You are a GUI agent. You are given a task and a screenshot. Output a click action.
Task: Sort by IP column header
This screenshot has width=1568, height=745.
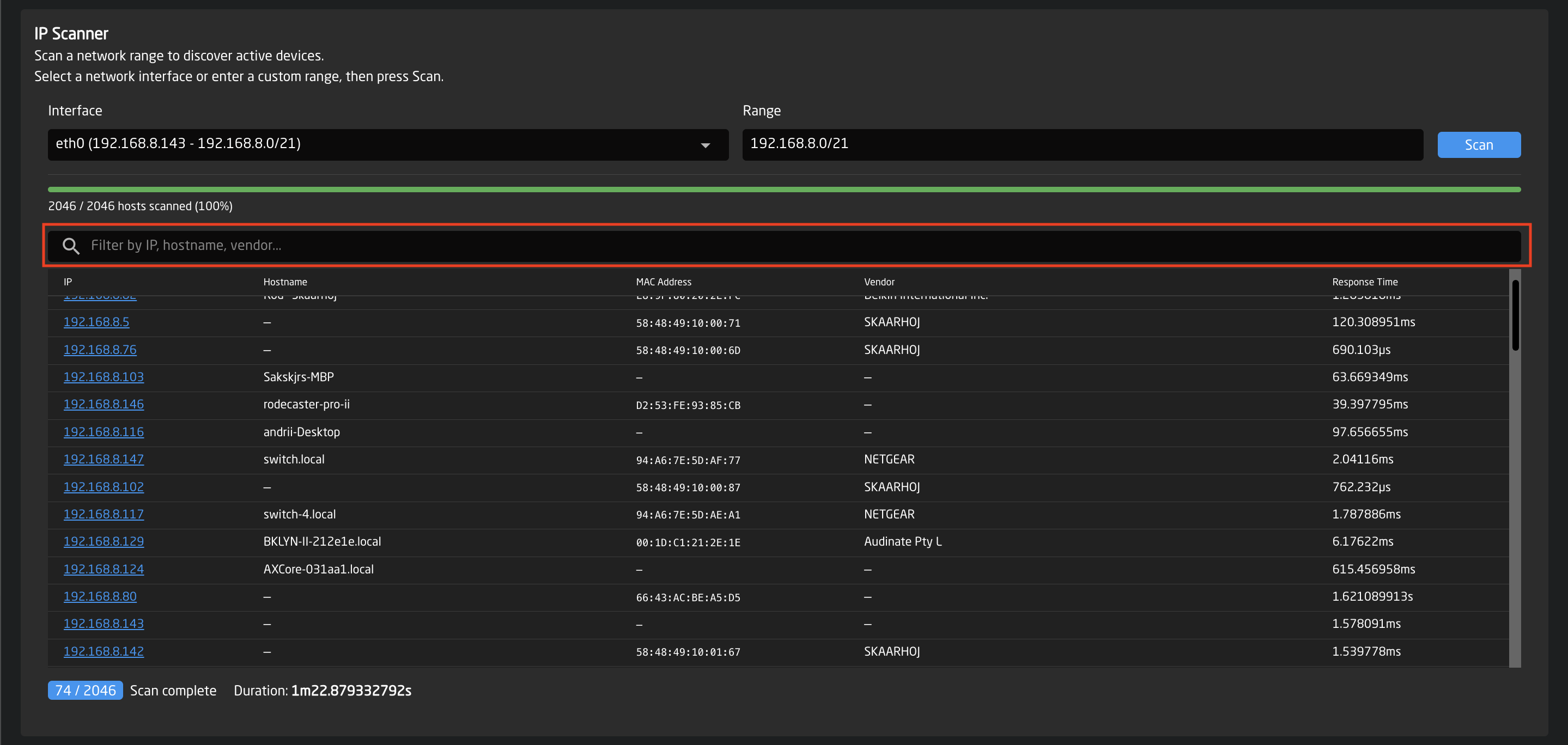click(x=68, y=282)
